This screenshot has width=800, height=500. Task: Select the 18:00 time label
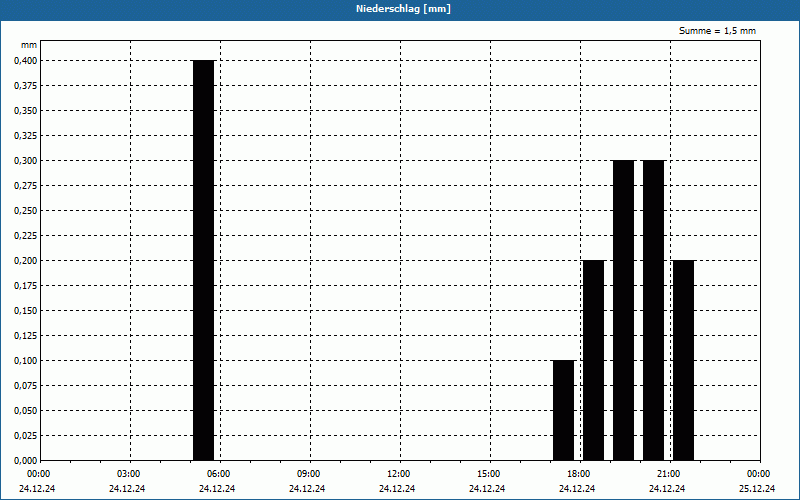[x=579, y=474]
